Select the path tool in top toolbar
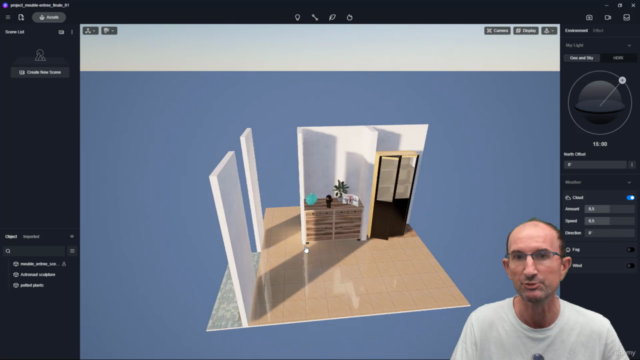This screenshot has height=360, width=640. coord(315,18)
